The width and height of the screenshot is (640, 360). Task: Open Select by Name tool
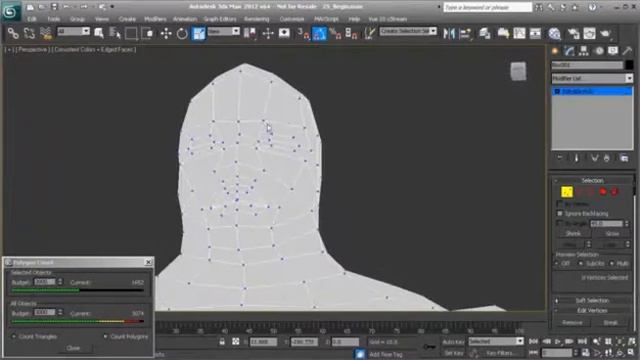(115, 33)
